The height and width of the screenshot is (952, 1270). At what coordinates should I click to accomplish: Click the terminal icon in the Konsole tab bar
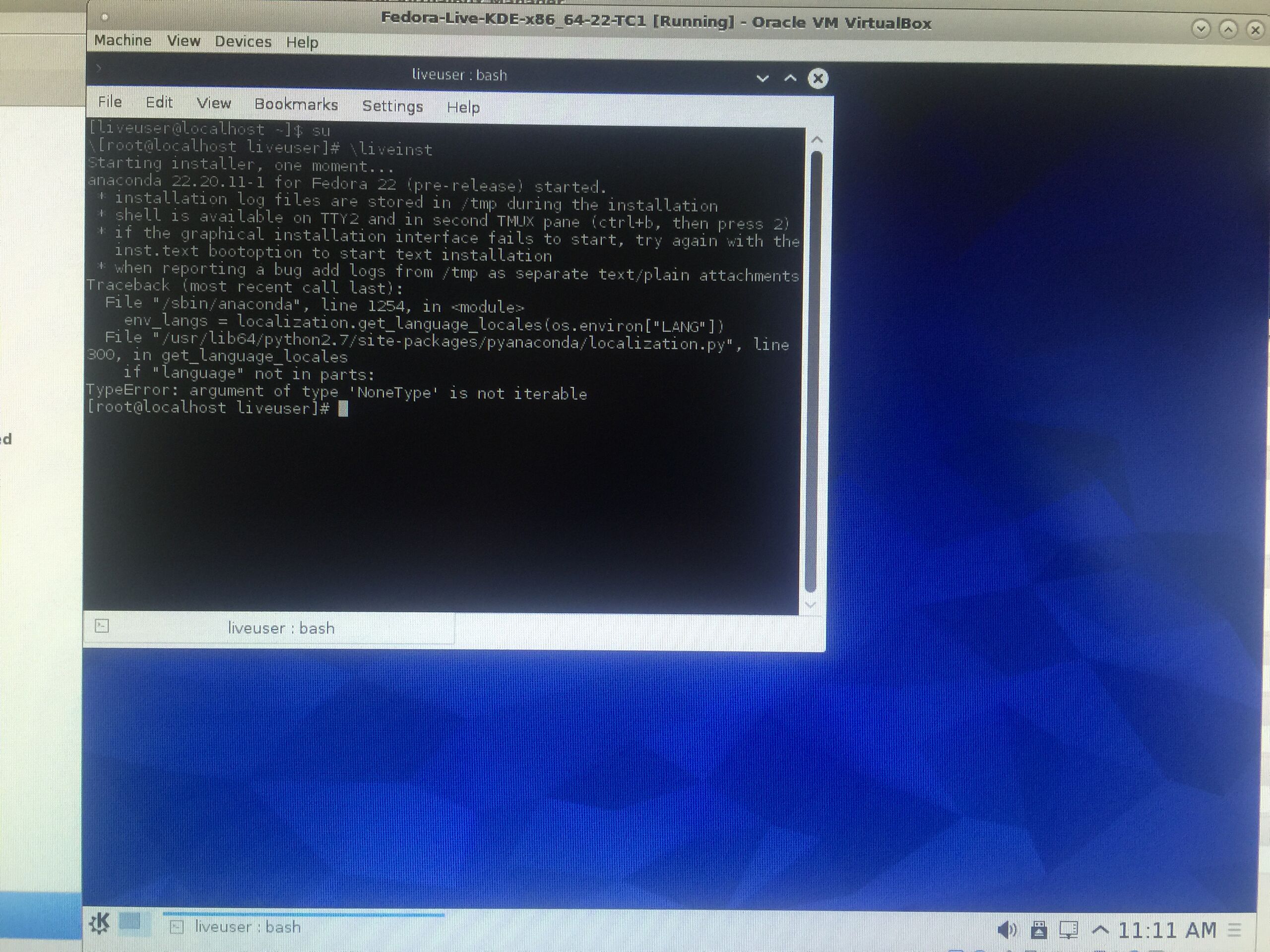tap(102, 626)
